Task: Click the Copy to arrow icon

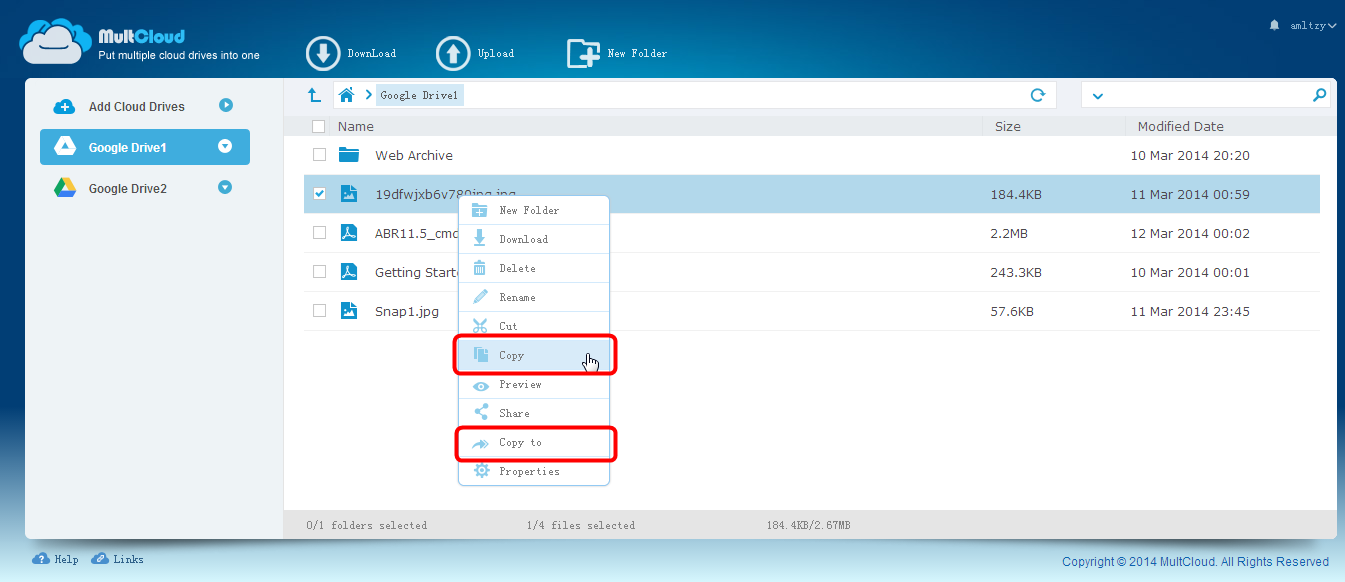Action: [480, 443]
